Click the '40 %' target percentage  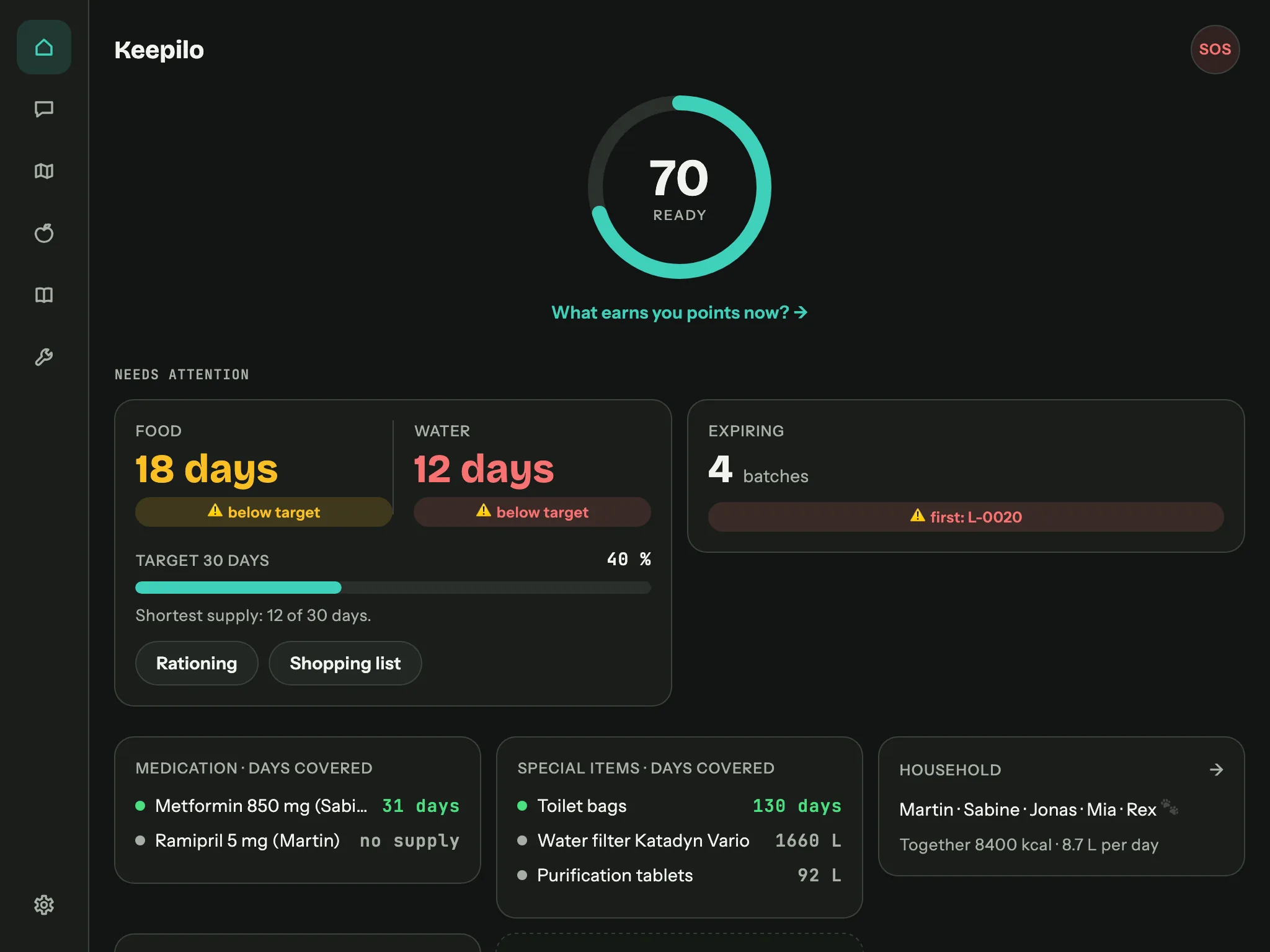tap(629, 560)
